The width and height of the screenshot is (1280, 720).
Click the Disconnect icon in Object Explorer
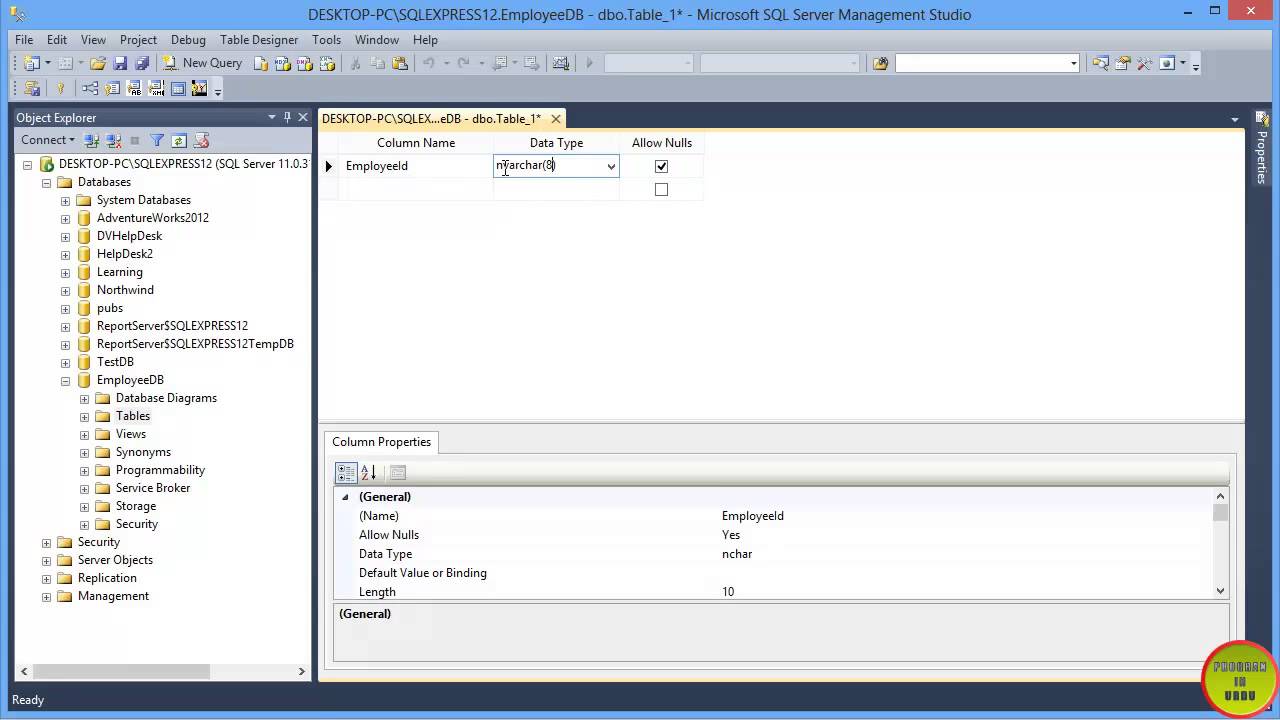point(113,140)
